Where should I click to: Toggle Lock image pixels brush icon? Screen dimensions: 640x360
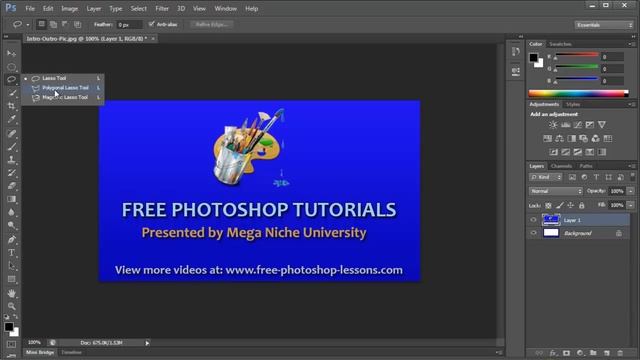click(560, 205)
